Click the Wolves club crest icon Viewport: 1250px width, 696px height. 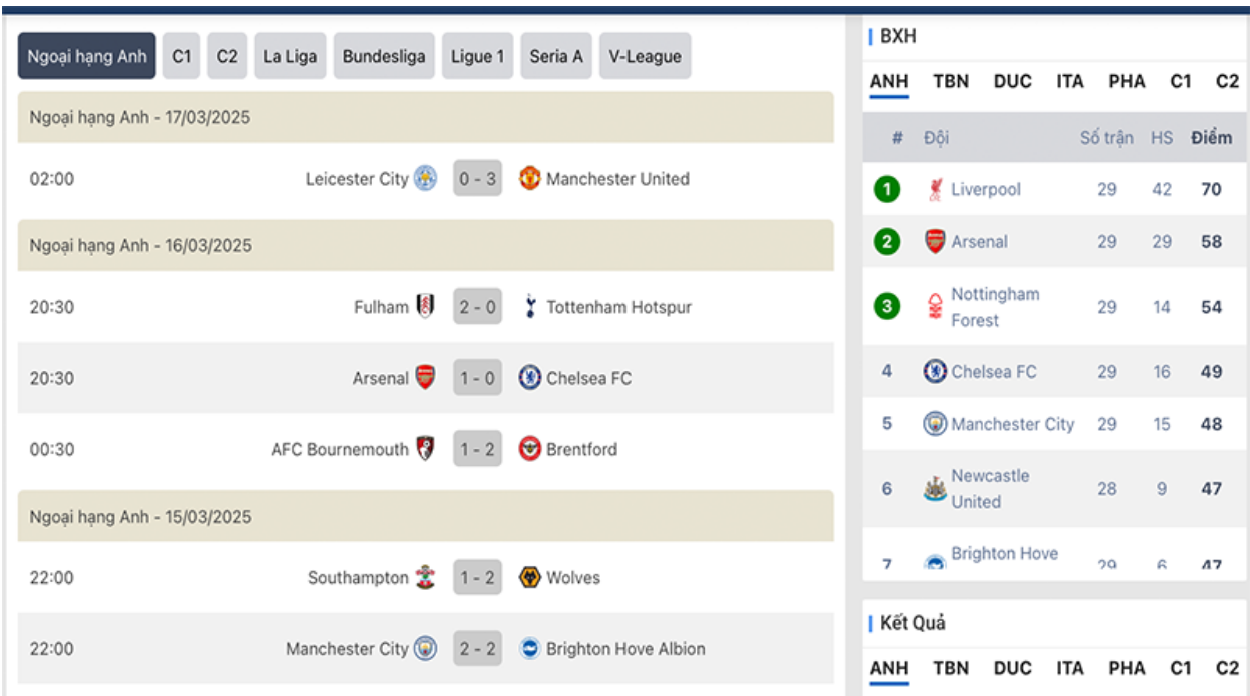530,577
